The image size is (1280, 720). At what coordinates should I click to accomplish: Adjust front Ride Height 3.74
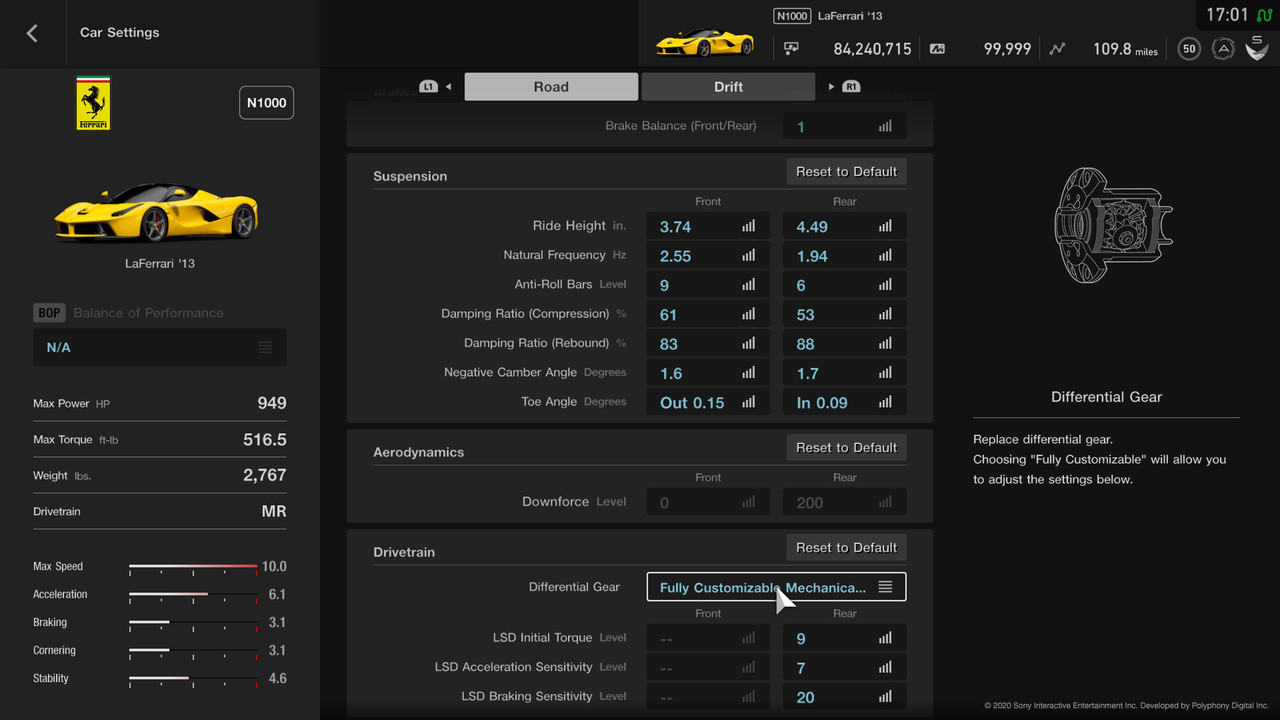coord(708,227)
